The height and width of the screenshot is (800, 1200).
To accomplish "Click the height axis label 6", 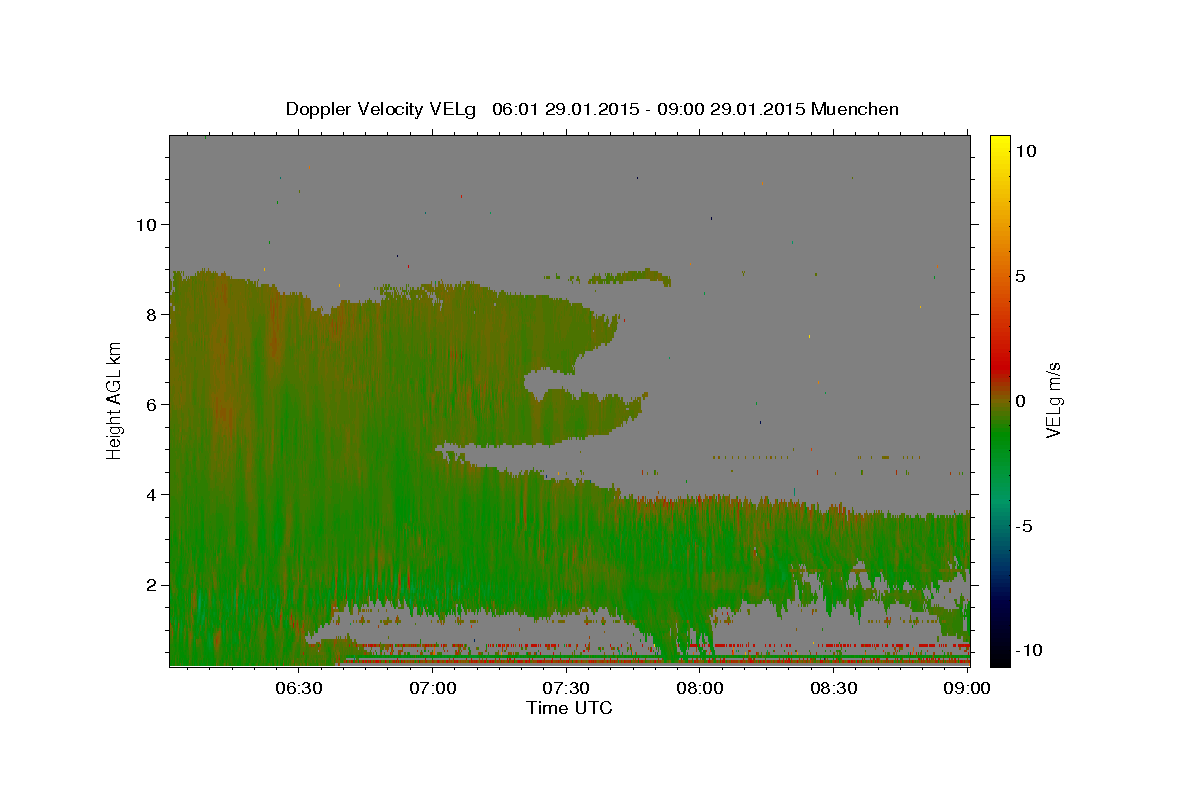I will click(150, 404).
